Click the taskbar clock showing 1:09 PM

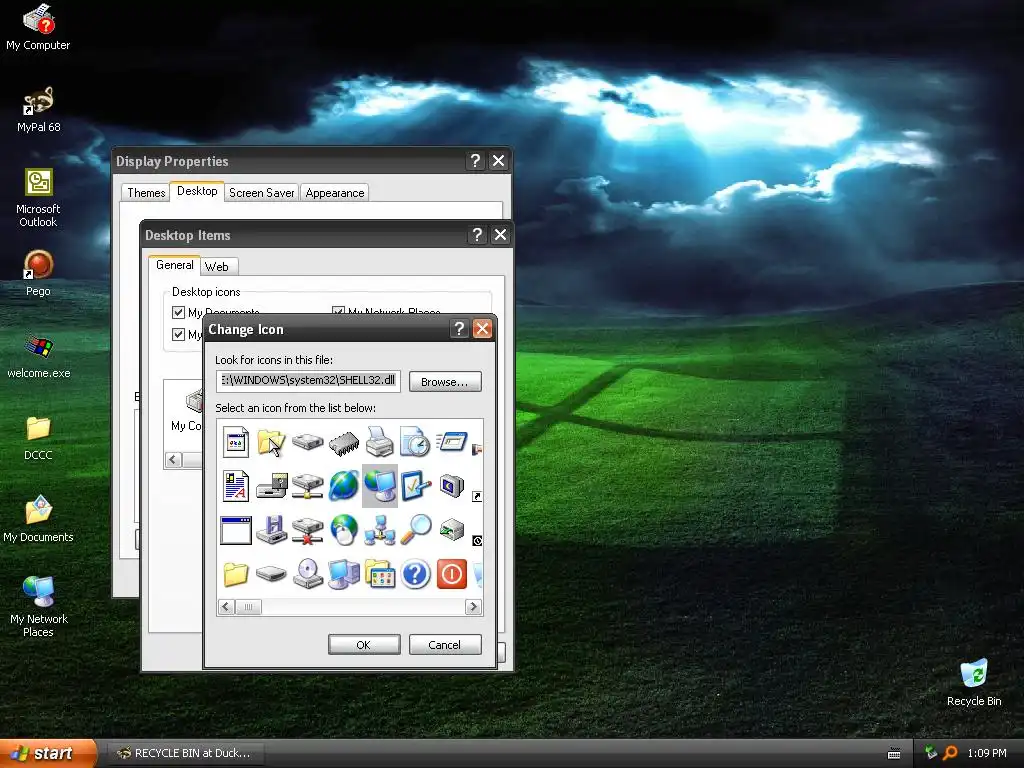987,753
